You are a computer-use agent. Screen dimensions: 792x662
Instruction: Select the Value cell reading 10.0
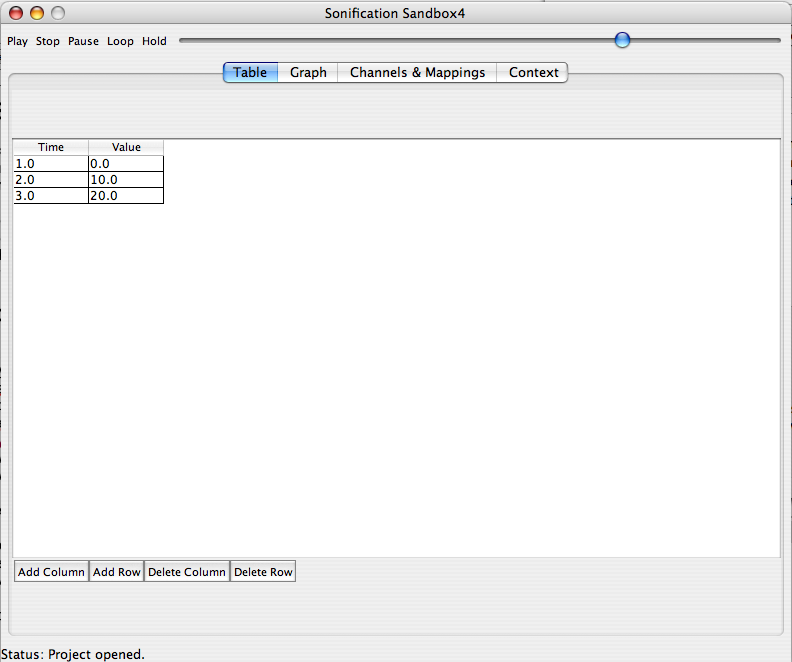coord(126,180)
